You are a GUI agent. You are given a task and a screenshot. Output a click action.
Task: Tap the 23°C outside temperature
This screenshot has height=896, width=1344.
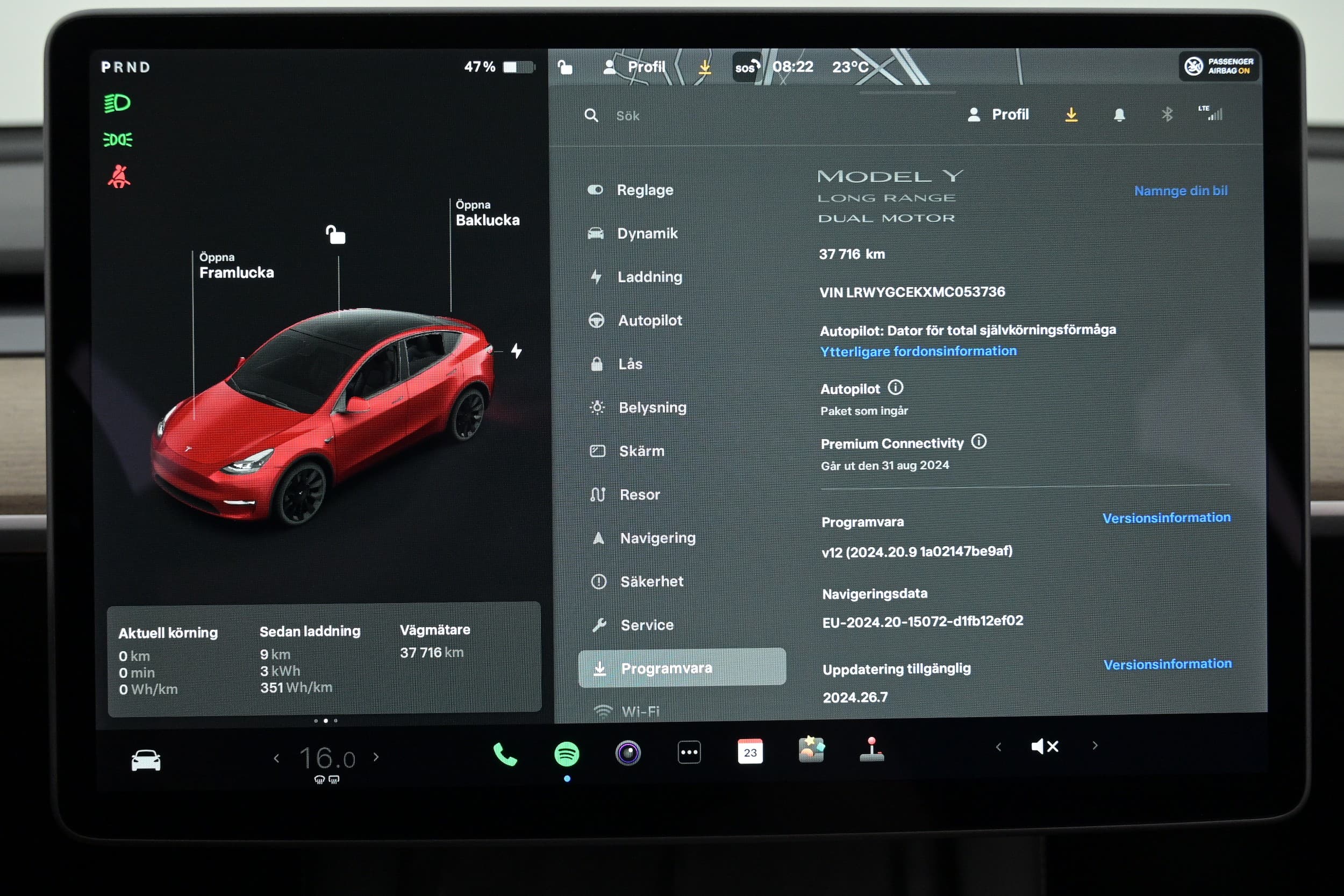click(x=850, y=67)
